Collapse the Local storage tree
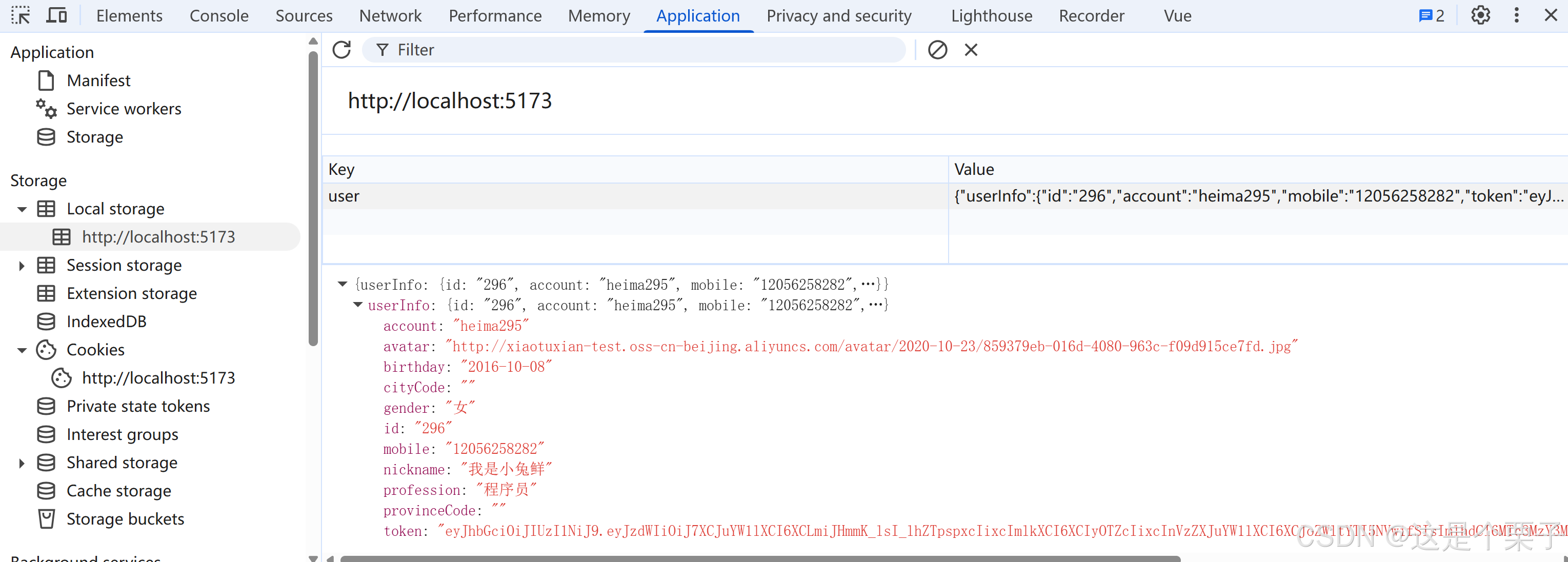 point(22,209)
